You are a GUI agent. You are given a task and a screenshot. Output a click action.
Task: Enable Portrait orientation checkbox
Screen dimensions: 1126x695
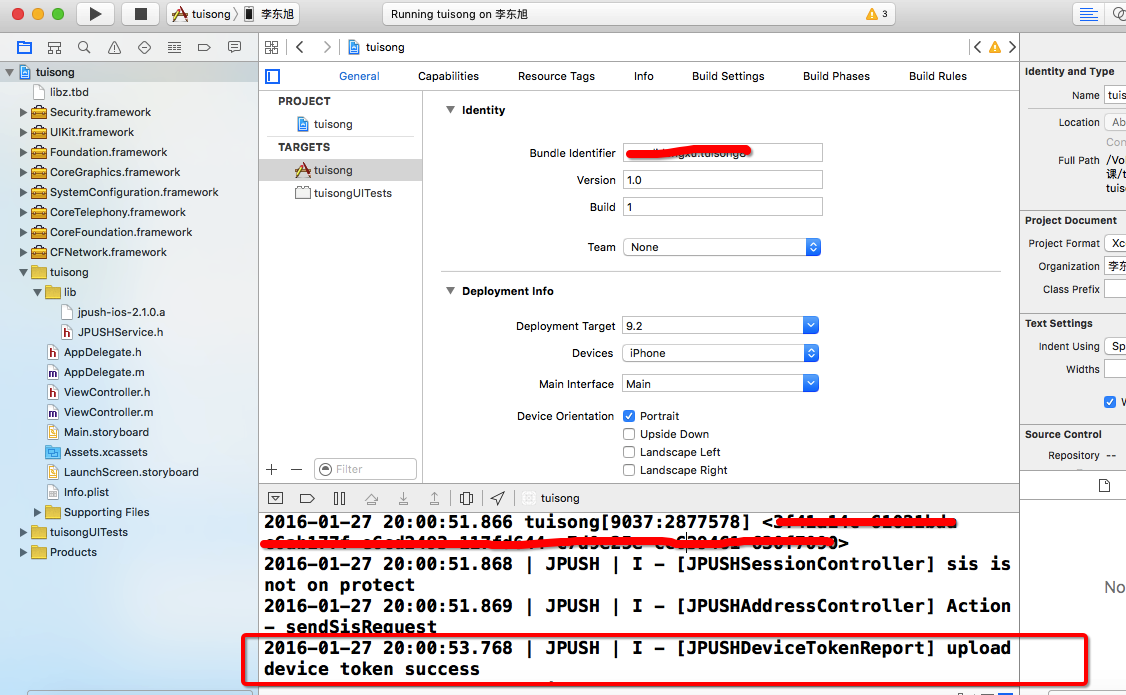pyautogui.click(x=629, y=416)
